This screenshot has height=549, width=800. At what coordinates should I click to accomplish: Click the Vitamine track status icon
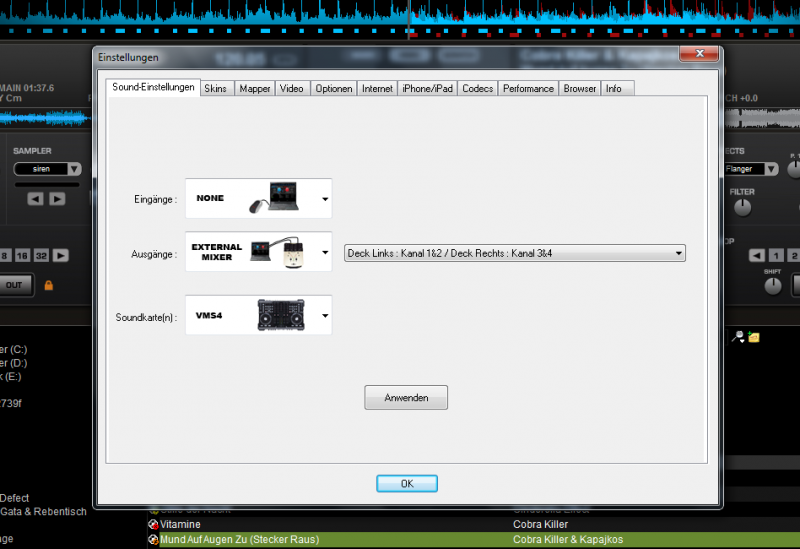(153, 524)
